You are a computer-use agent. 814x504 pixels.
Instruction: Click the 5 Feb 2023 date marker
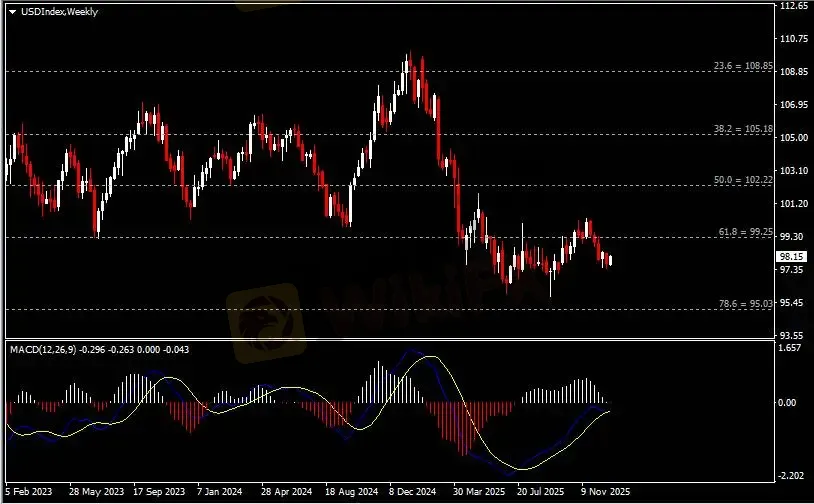tap(30, 493)
